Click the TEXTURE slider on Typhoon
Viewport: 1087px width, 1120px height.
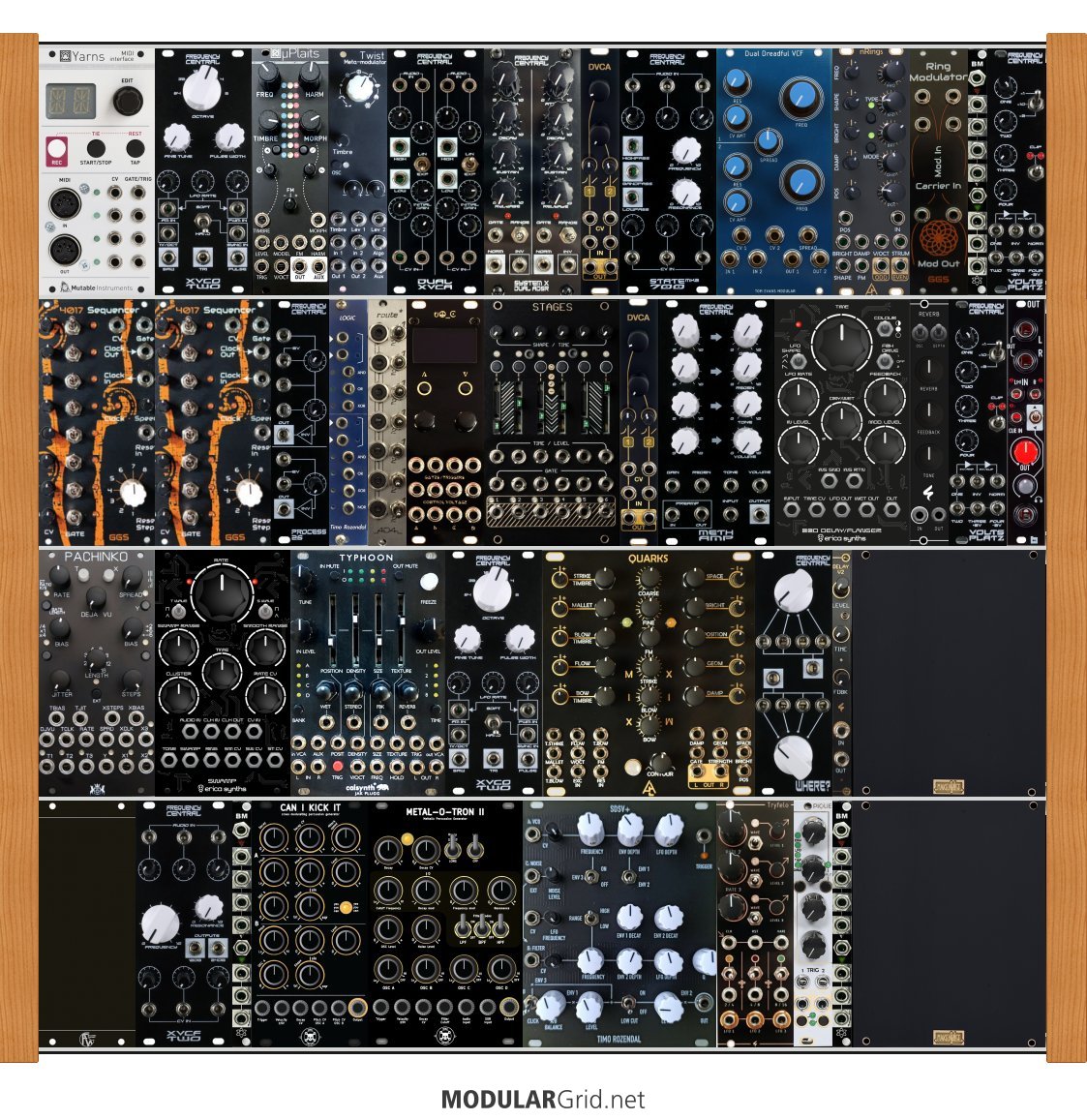click(x=402, y=628)
